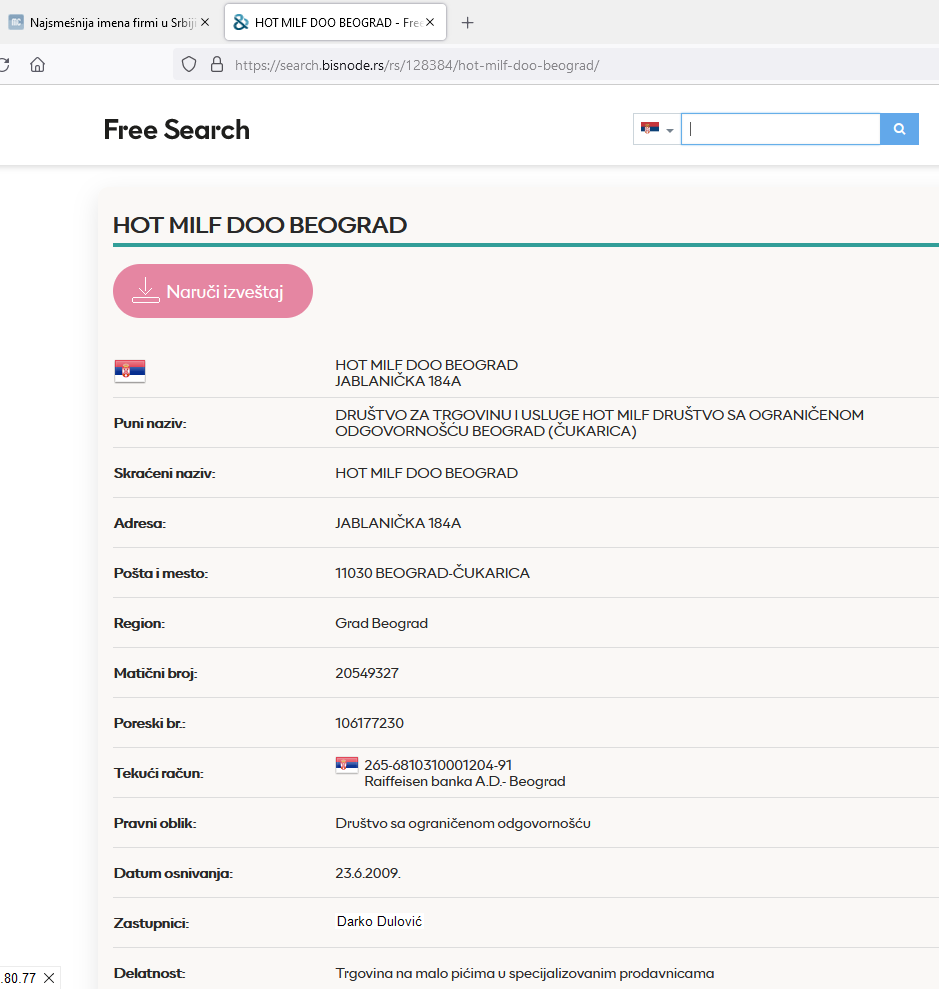The height and width of the screenshot is (989, 939).
Task: Click the Naruči izveštaj button
Action: click(213, 291)
